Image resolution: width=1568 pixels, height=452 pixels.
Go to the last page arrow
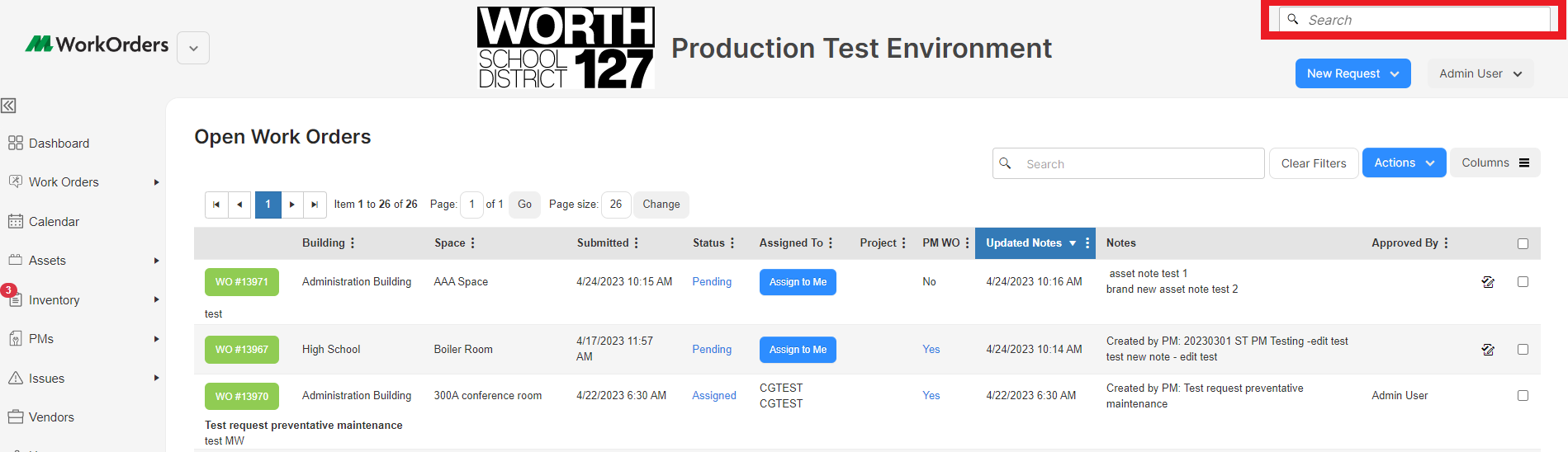point(315,205)
